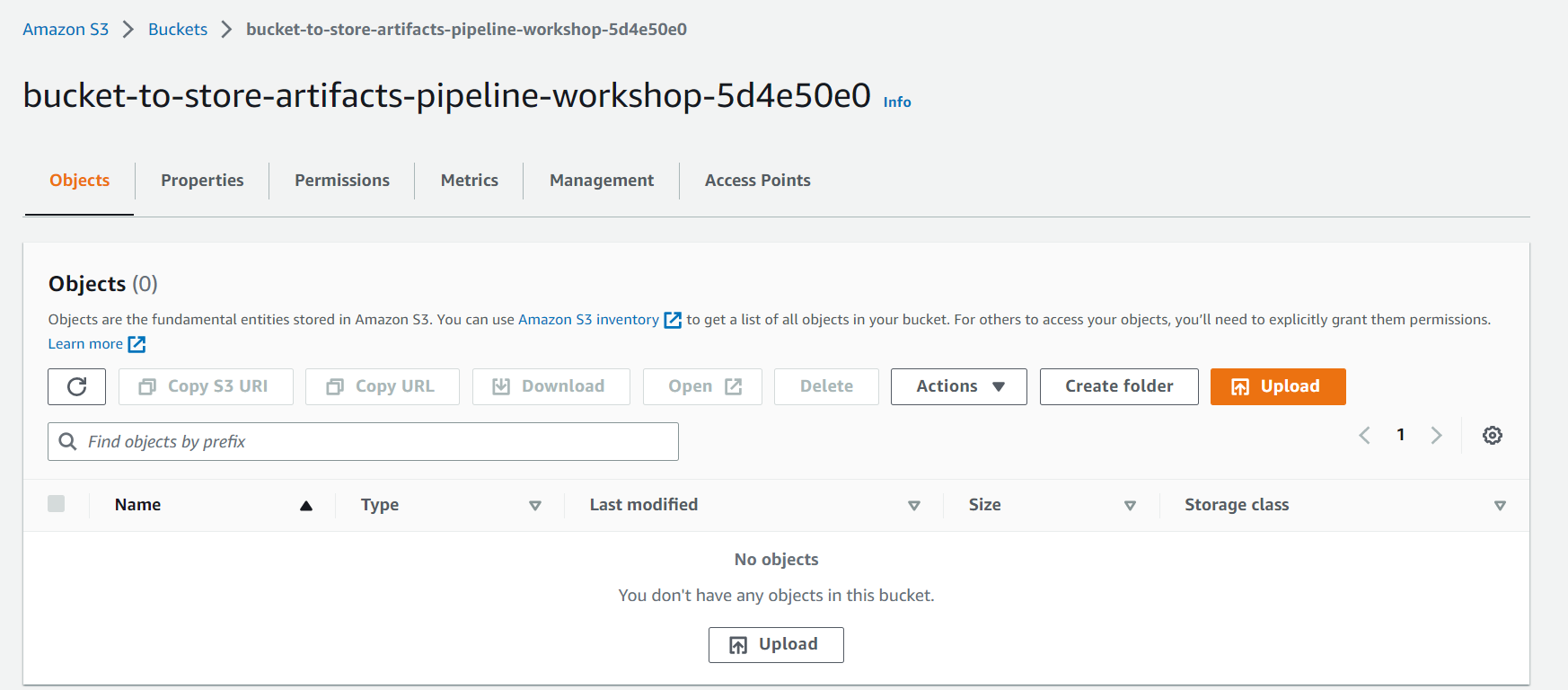Click the Type column header
This screenshot has height=690, width=1568.
tap(380, 505)
